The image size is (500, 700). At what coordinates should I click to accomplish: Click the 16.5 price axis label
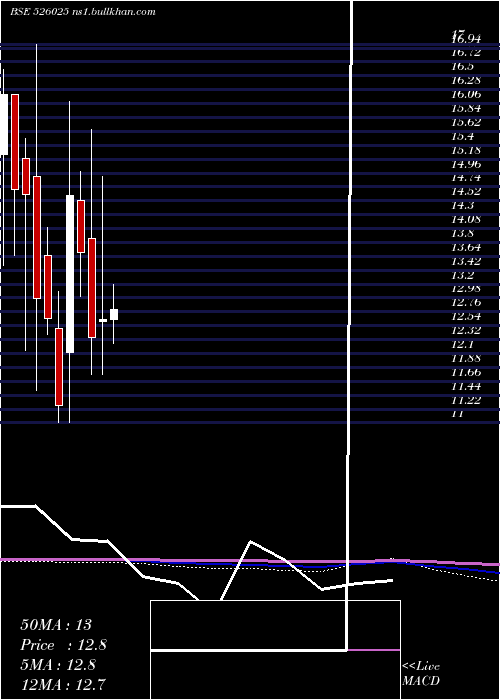click(x=462, y=67)
